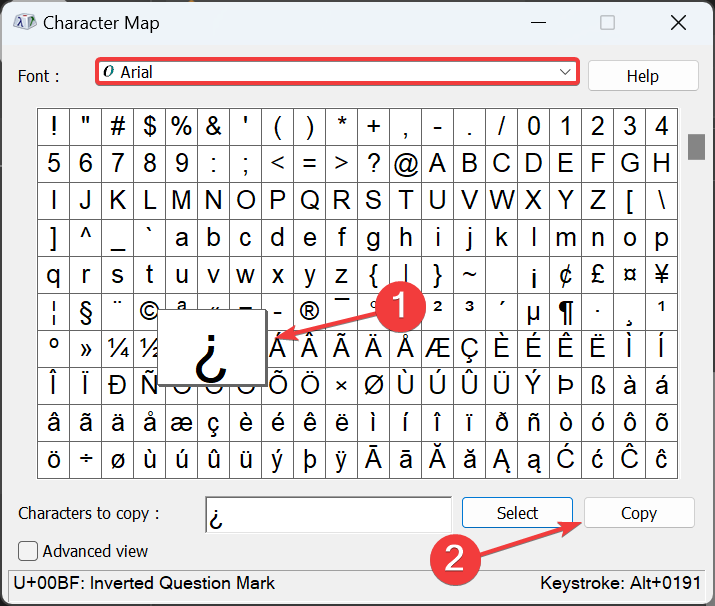Select the section sign § character
Screen dimensions: 715x606
pyautogui.click(x=86, y=312)
